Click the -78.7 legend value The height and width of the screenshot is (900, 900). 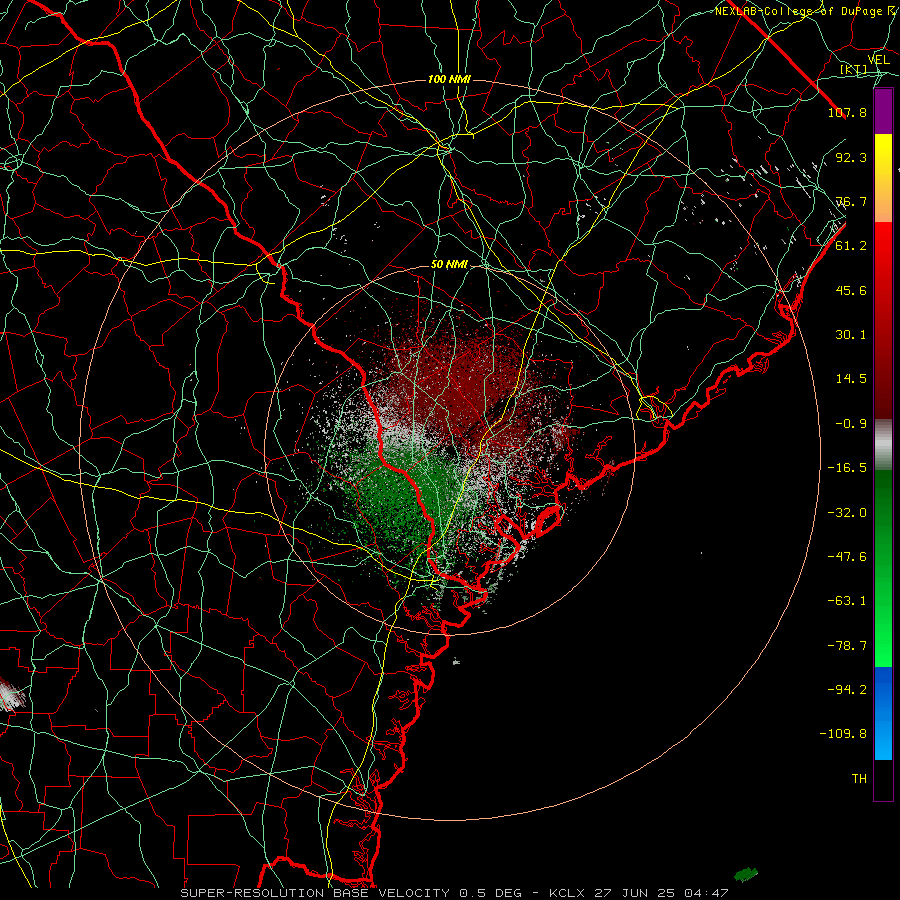[x=847, y=646]
